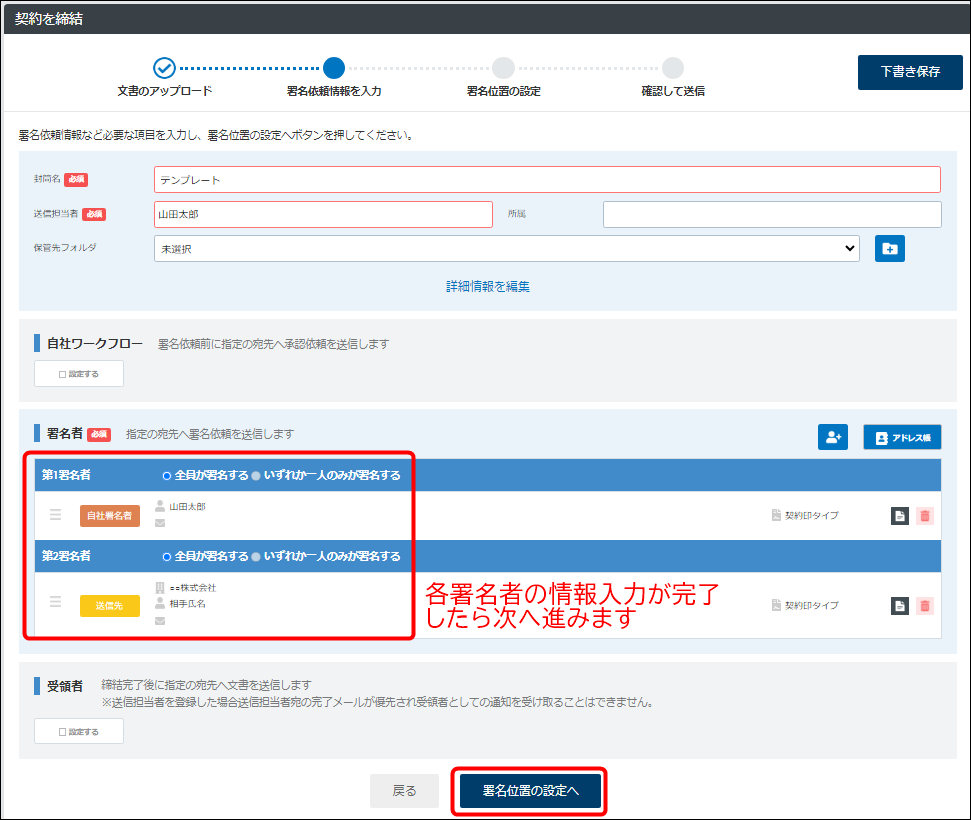Click the 契約を締結 title text
This screenshot has height=820, width=971.
tap(48, 19)
